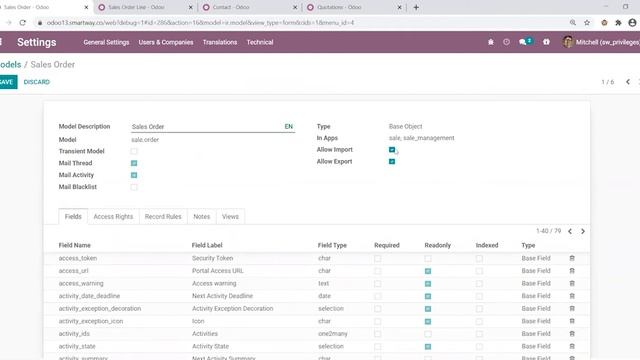Go to next page of fields list
This screenshot has height=360, width=640.
583,231
